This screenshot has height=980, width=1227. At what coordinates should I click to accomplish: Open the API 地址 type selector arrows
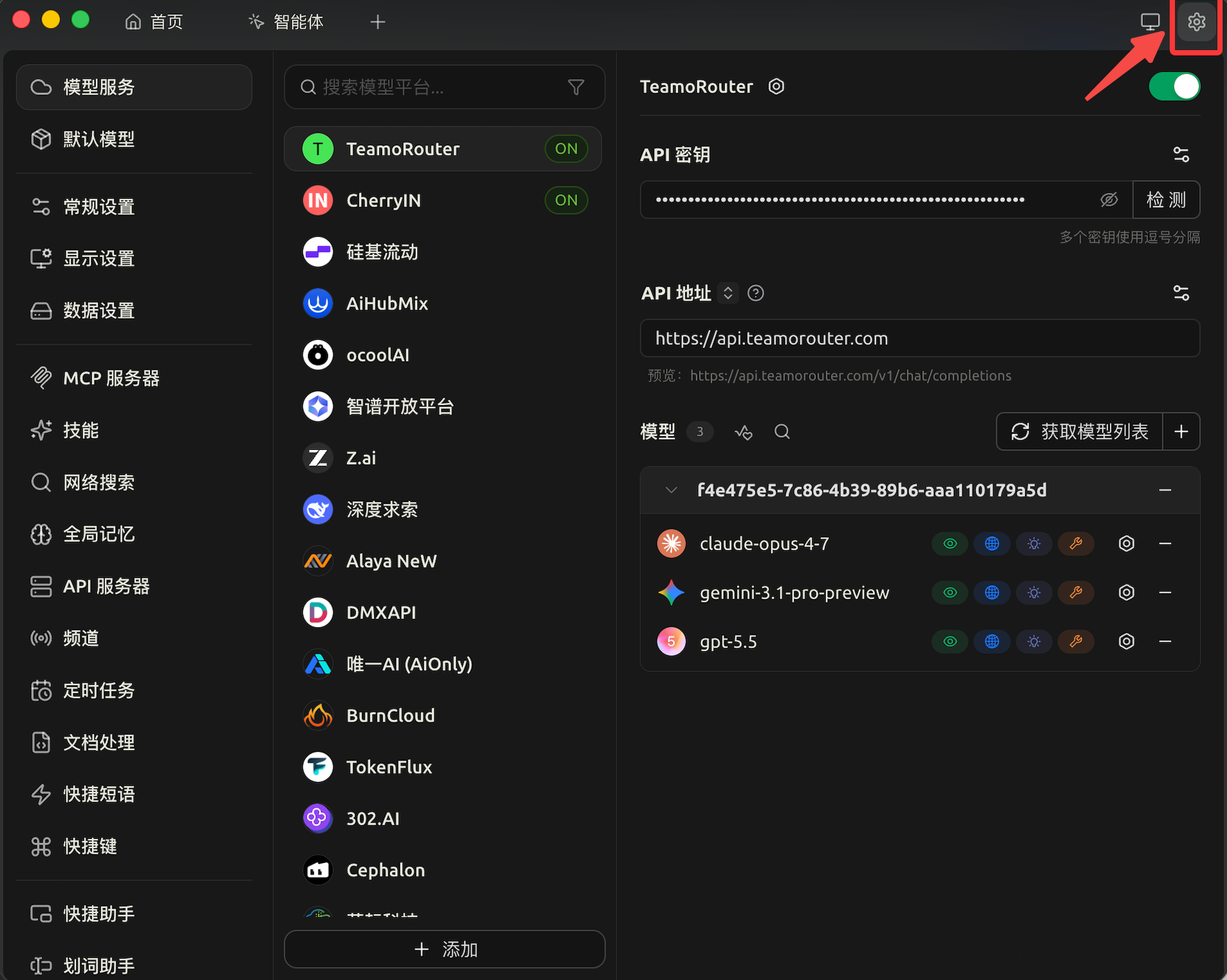(728, 293)
